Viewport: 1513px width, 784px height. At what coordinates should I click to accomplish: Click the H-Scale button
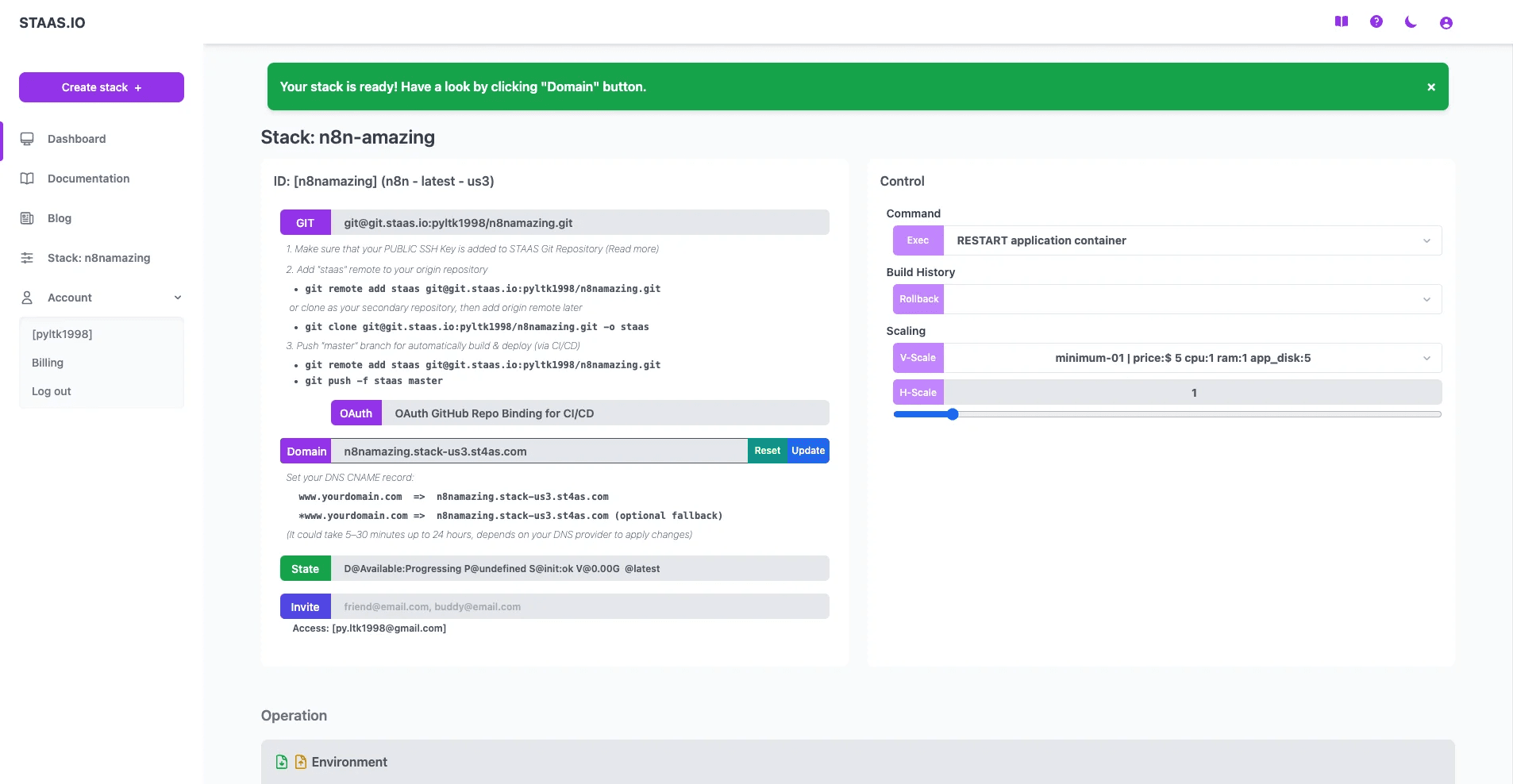coord(918,393)
